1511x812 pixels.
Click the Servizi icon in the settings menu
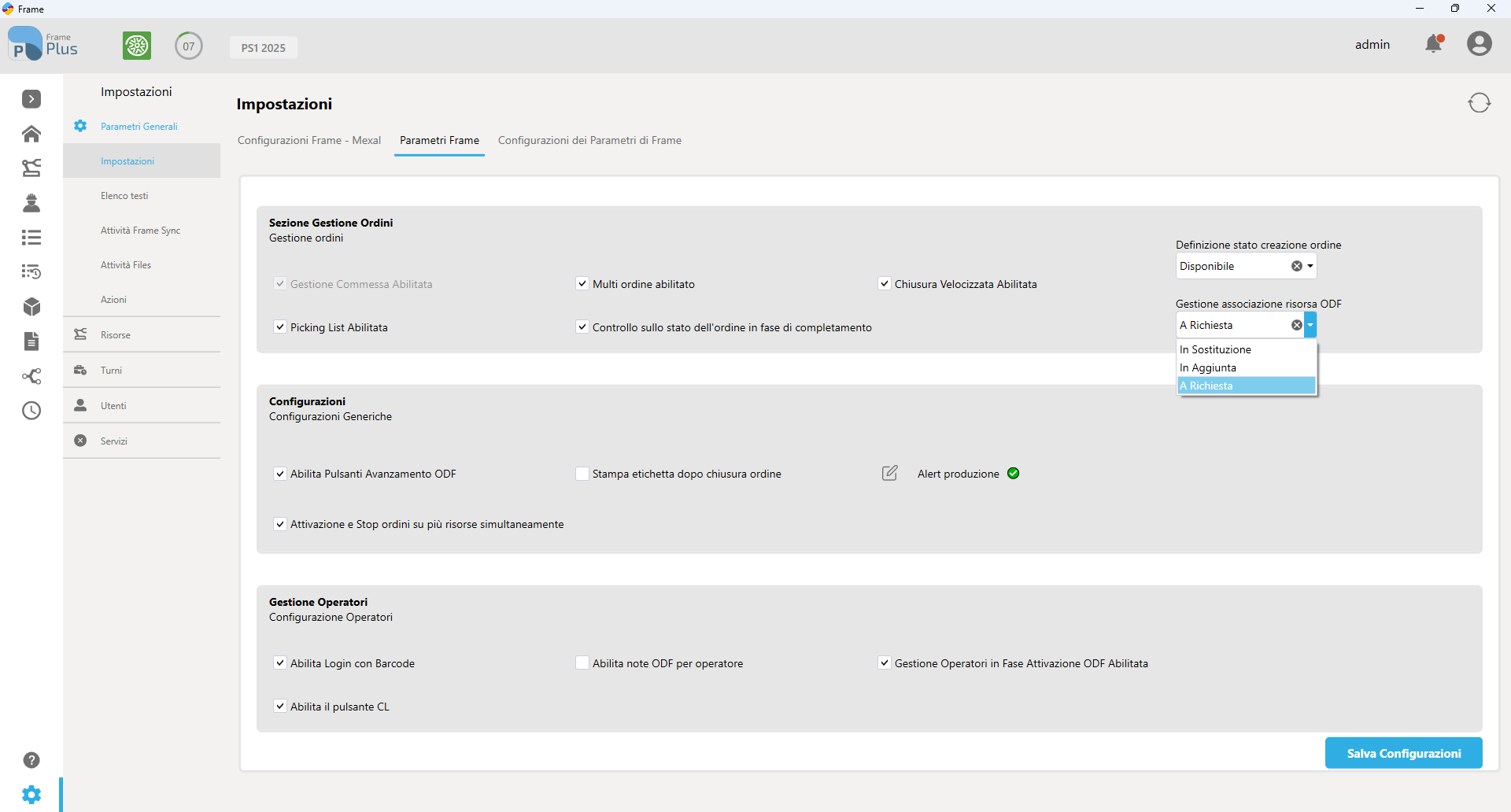click(x=80, y=441)
